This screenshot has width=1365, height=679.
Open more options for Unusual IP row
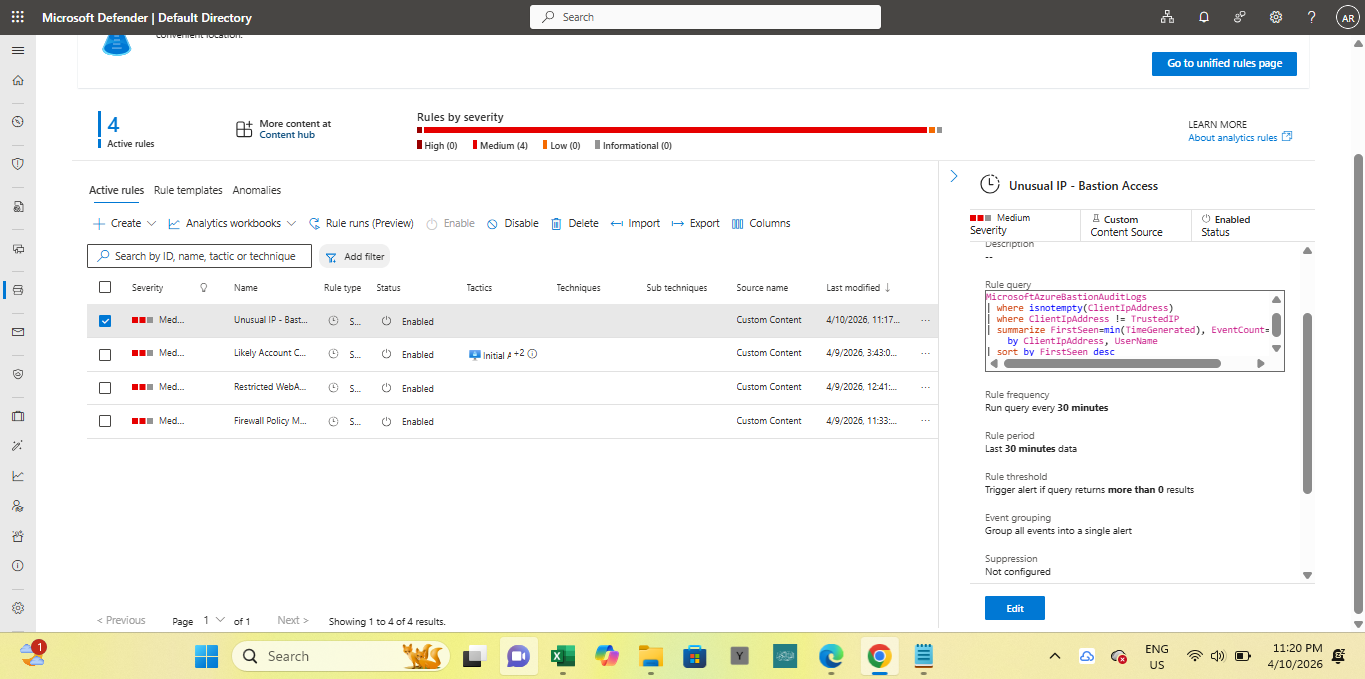click(925, 321)
